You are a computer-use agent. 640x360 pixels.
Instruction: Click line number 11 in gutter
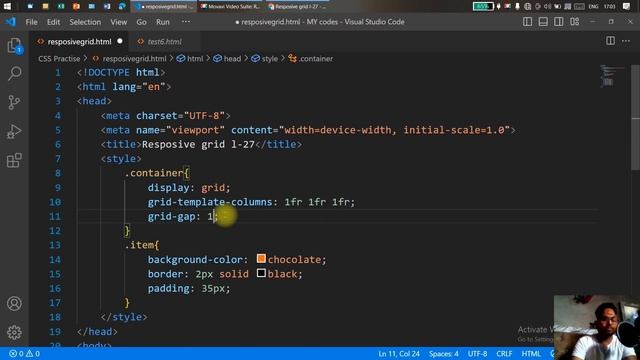(55, 216)
